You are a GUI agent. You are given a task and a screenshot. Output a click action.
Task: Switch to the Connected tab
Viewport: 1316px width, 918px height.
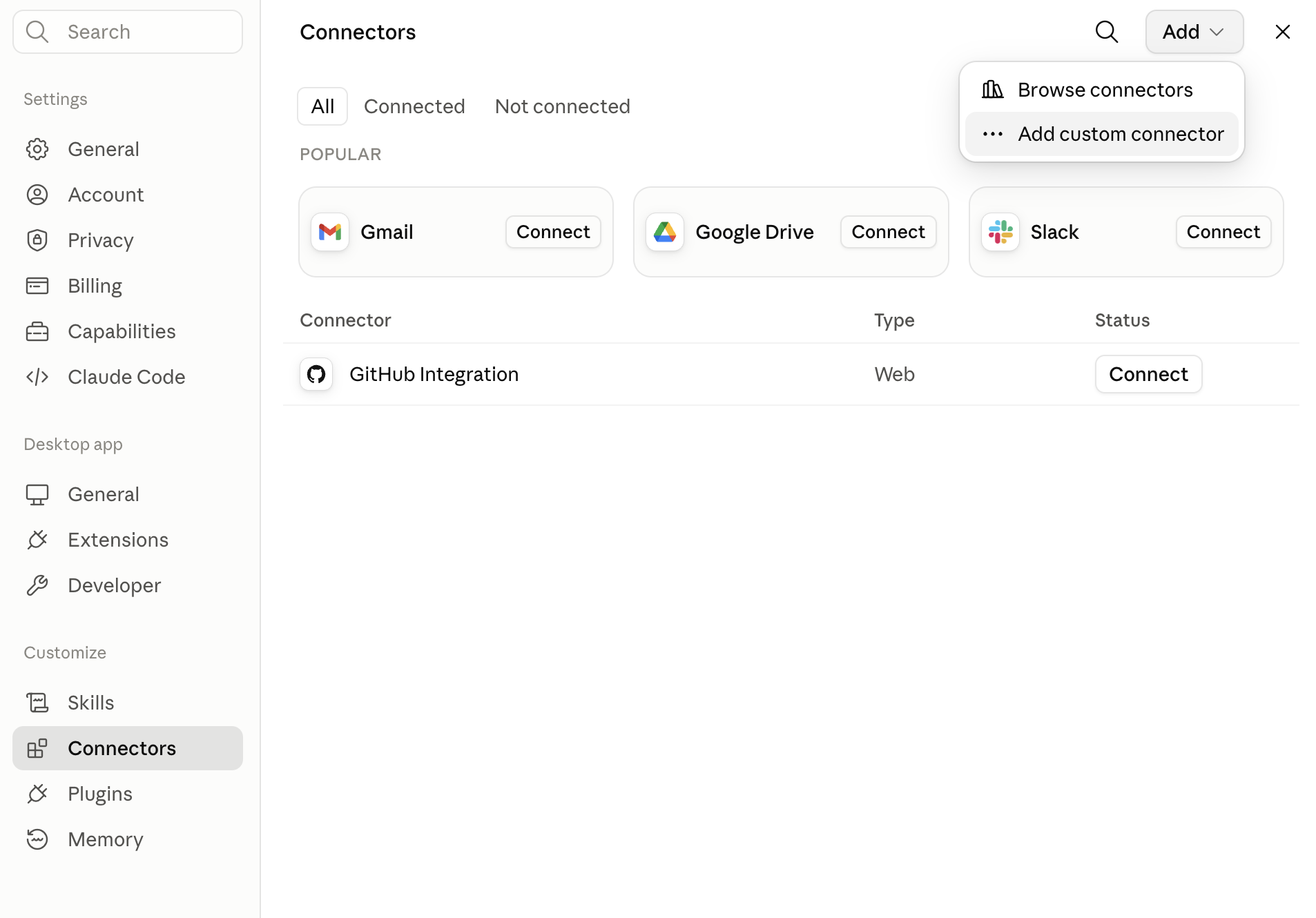pos(414,106)
